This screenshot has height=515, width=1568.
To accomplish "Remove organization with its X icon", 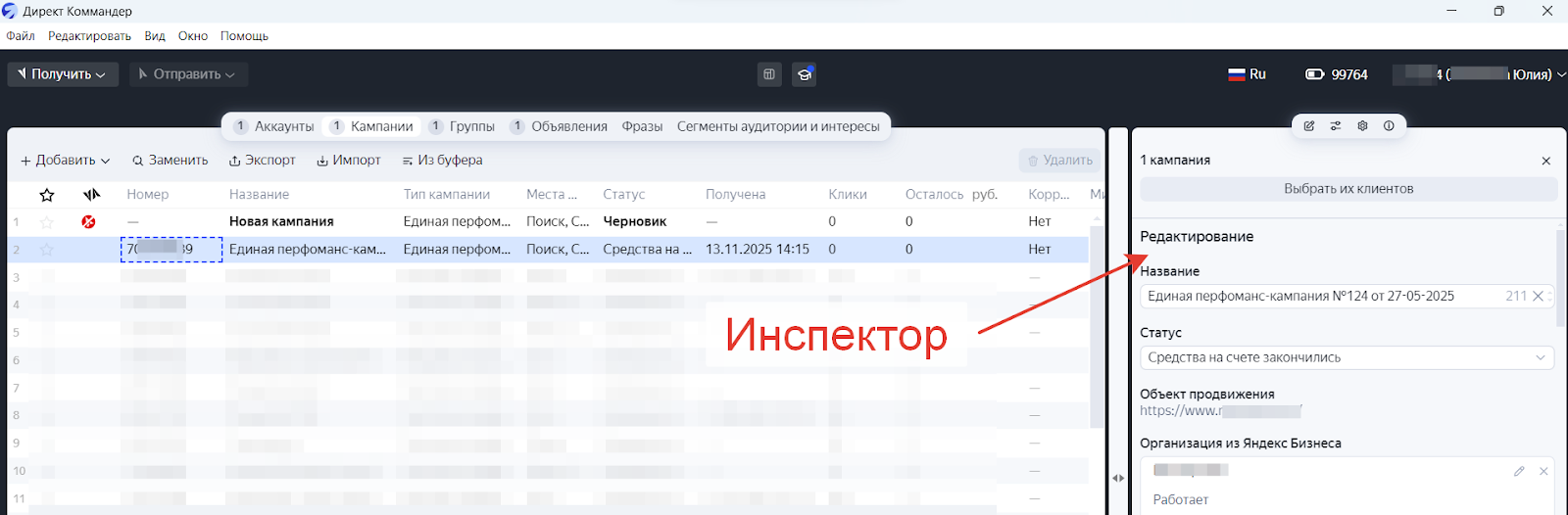I will pyautogui.click(x=1543, y=471).
